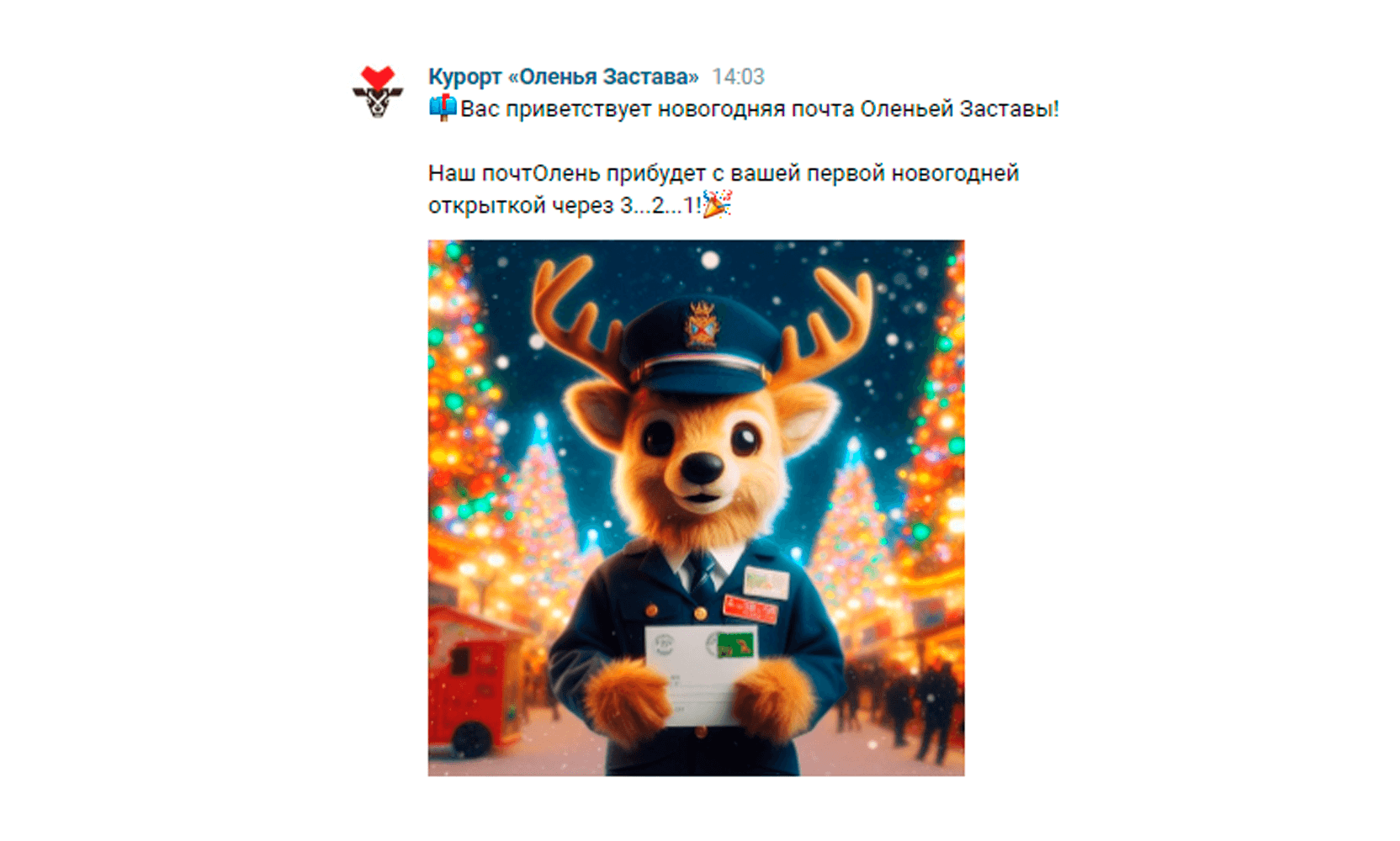Click the 14:03 message timestamp
The width and height of the screenshot is (1400, 841).
click(x=738, y=77)
